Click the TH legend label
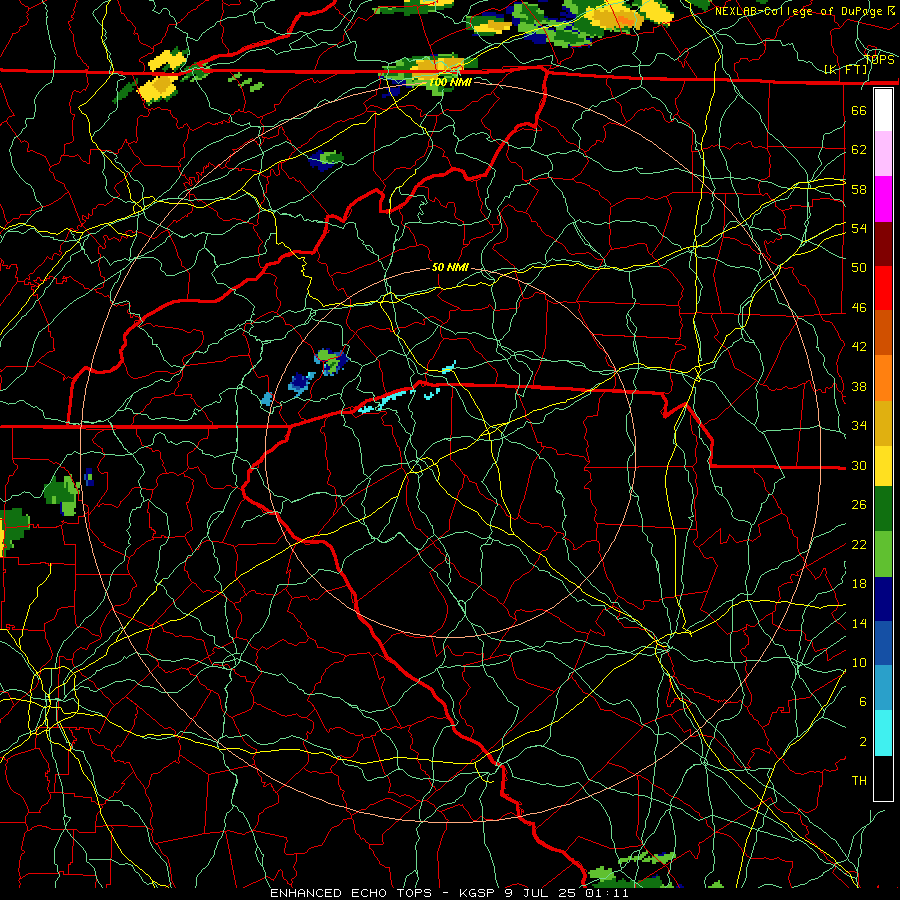900x900 pixels. pos(859,781)
